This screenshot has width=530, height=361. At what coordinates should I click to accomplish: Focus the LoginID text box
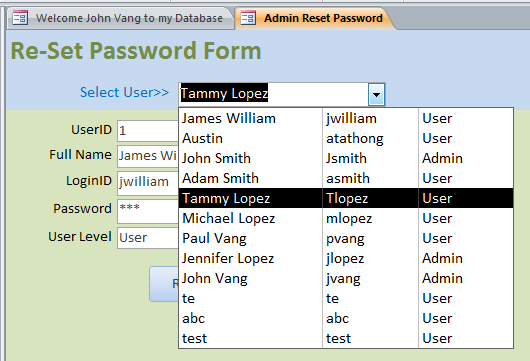point(148,183)
